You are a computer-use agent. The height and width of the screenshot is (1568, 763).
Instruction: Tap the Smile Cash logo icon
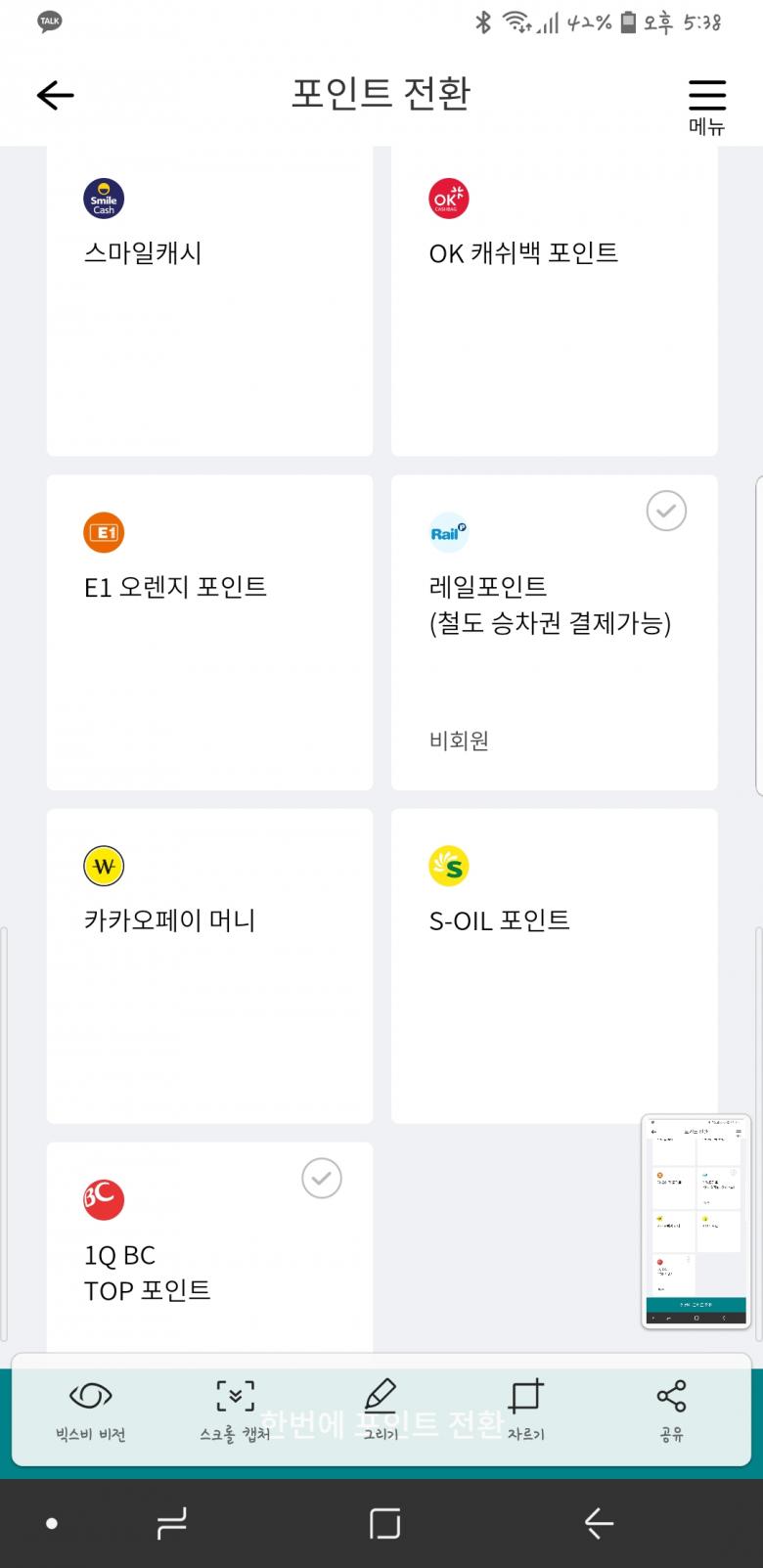click(104, 199)
